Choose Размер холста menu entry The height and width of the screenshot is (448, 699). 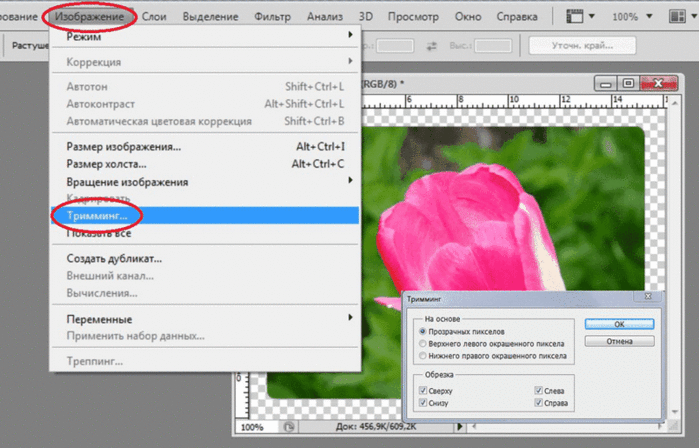[x=205, y=164]
